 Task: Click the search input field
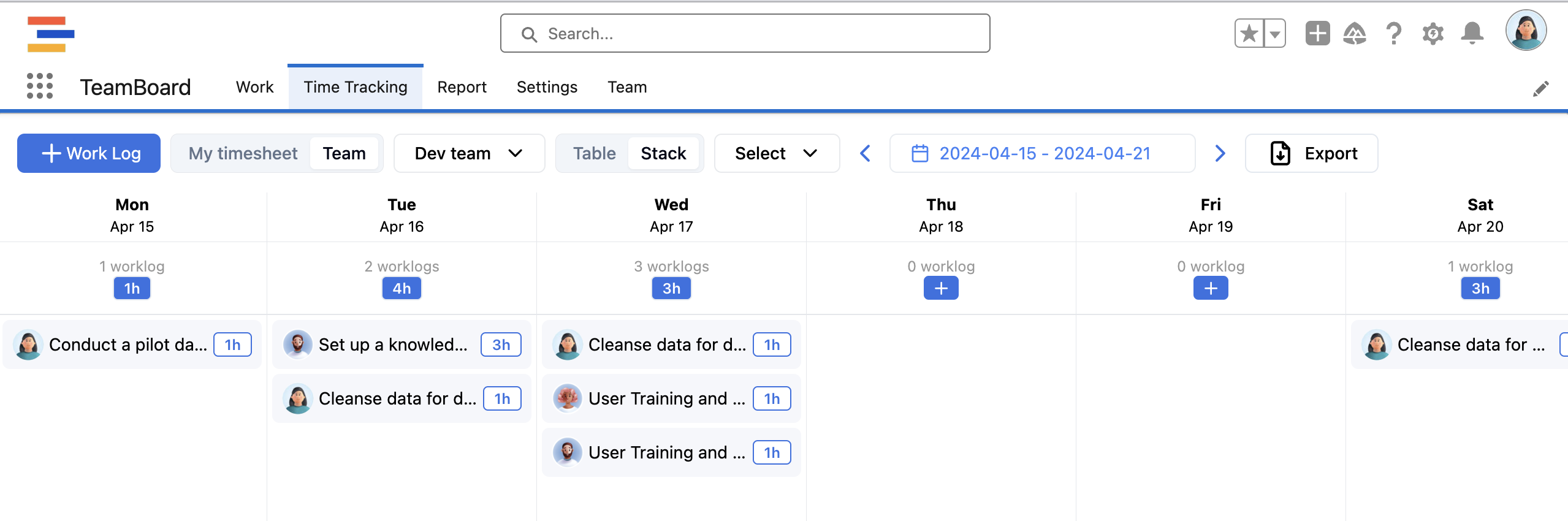click(745, 34)
